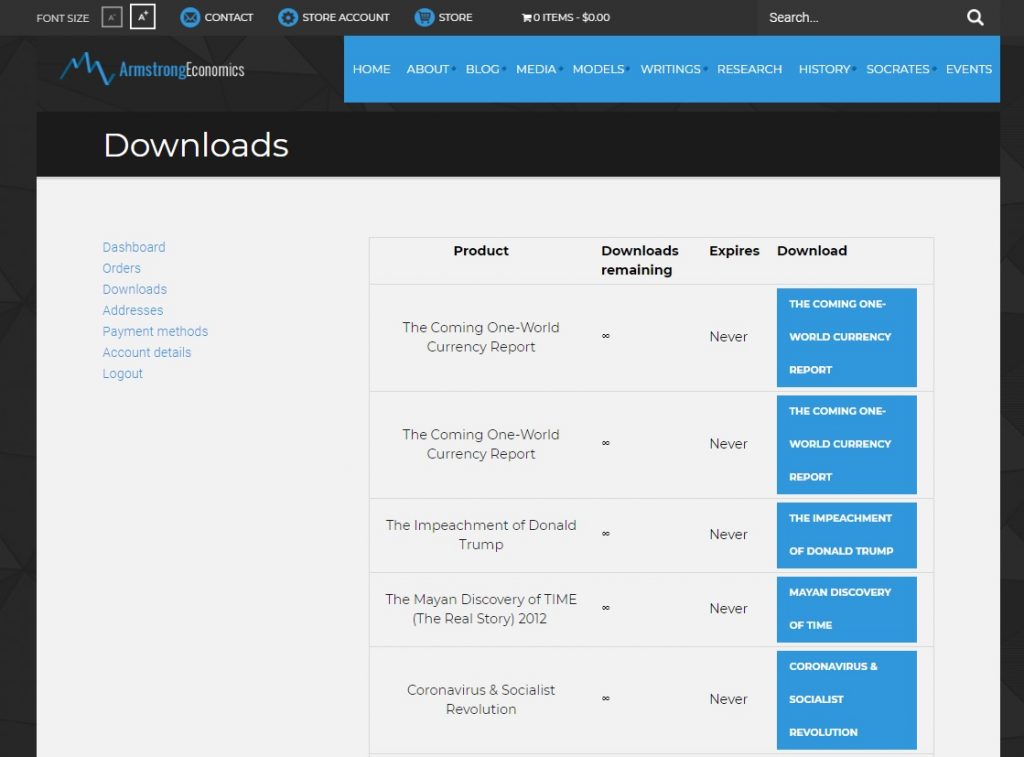Click 'Coronavirus & Socialist Revolution' product name
Screen dimensions: 1024x757
click(481, 699)
